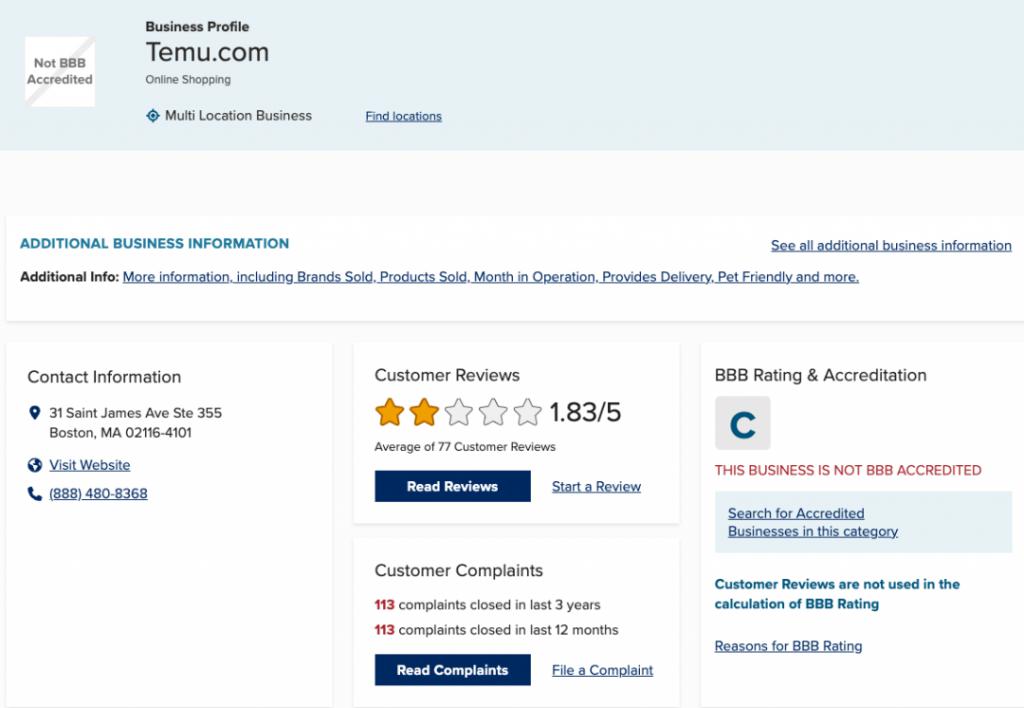The height and width of the screenshot is (708, 1024).
Task: Click the phone icon beside the number
Action: pos(35,494)
